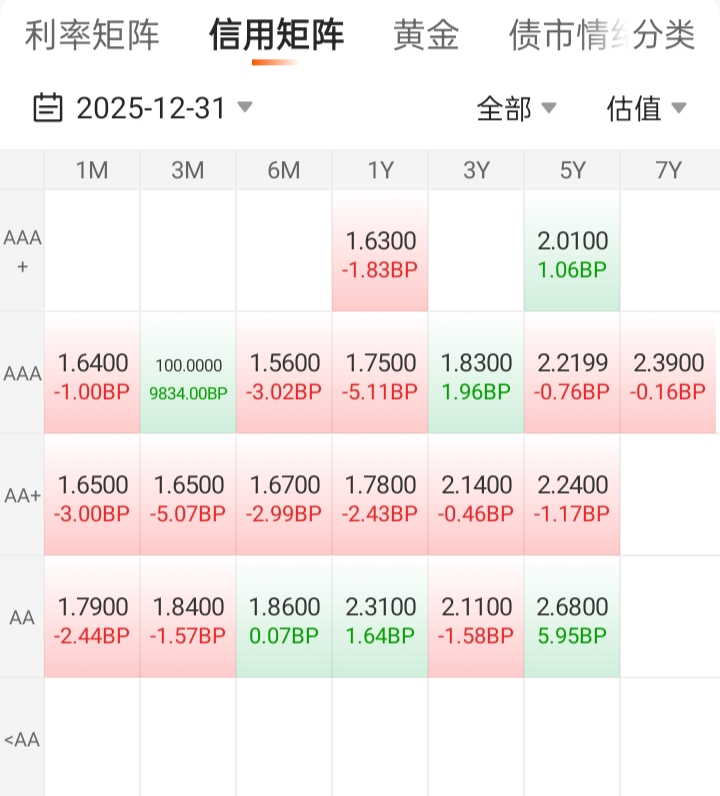Select the AA 5Y cell showing 2.6800

572,619
